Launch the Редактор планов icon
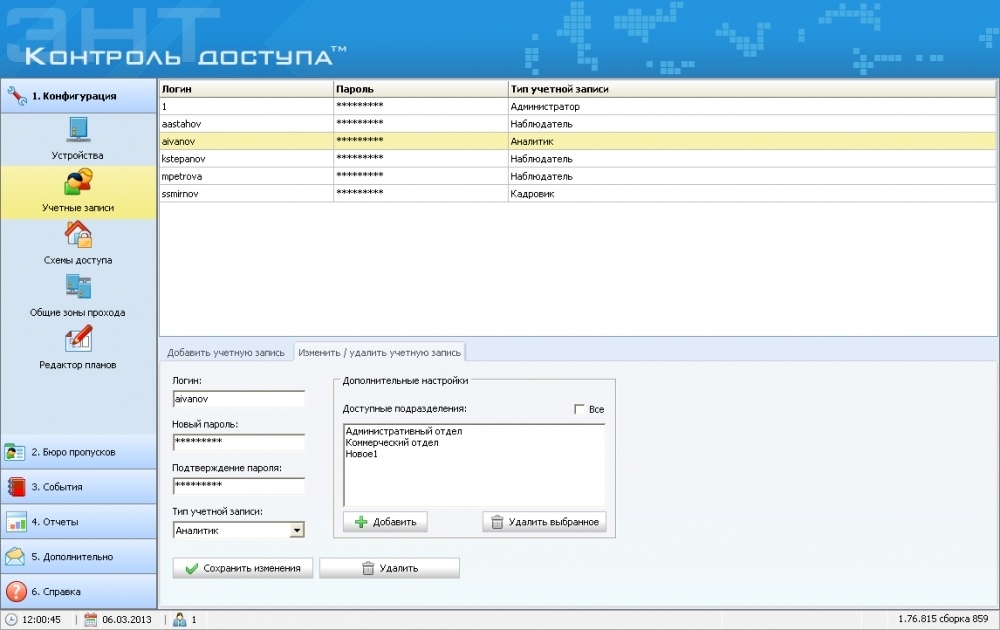The width and height of the screenshot is (1000, 630). [x=78, y=339]
